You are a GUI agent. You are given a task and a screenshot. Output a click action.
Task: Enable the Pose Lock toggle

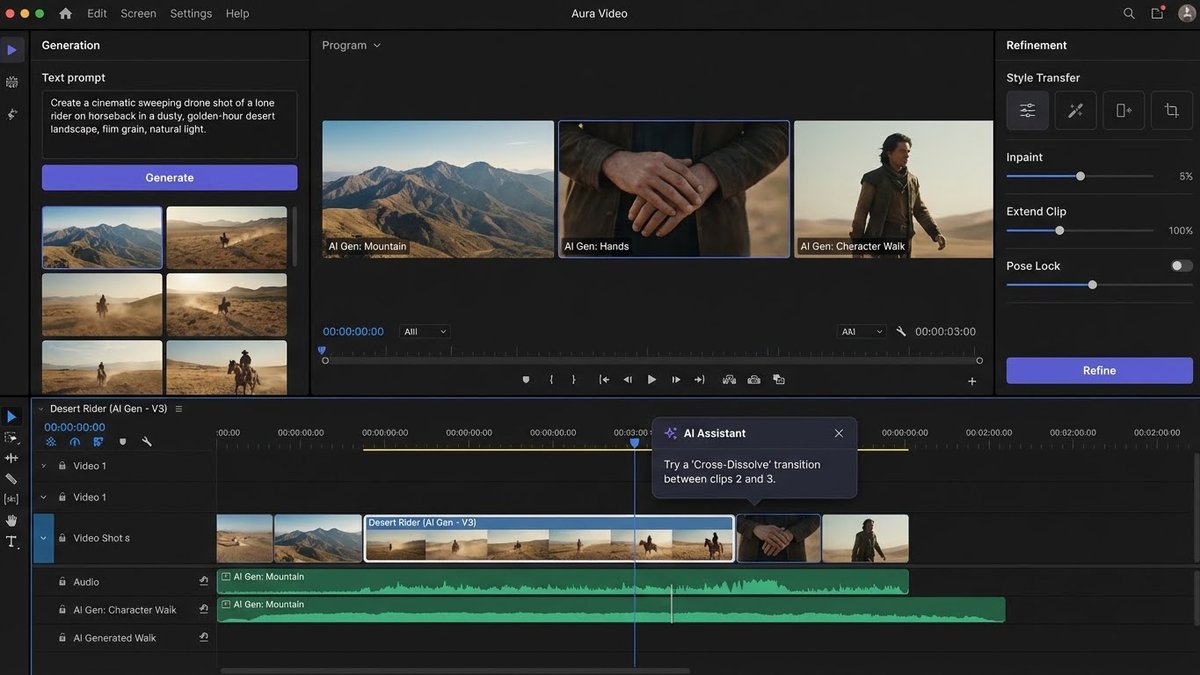pos(1181,266)
